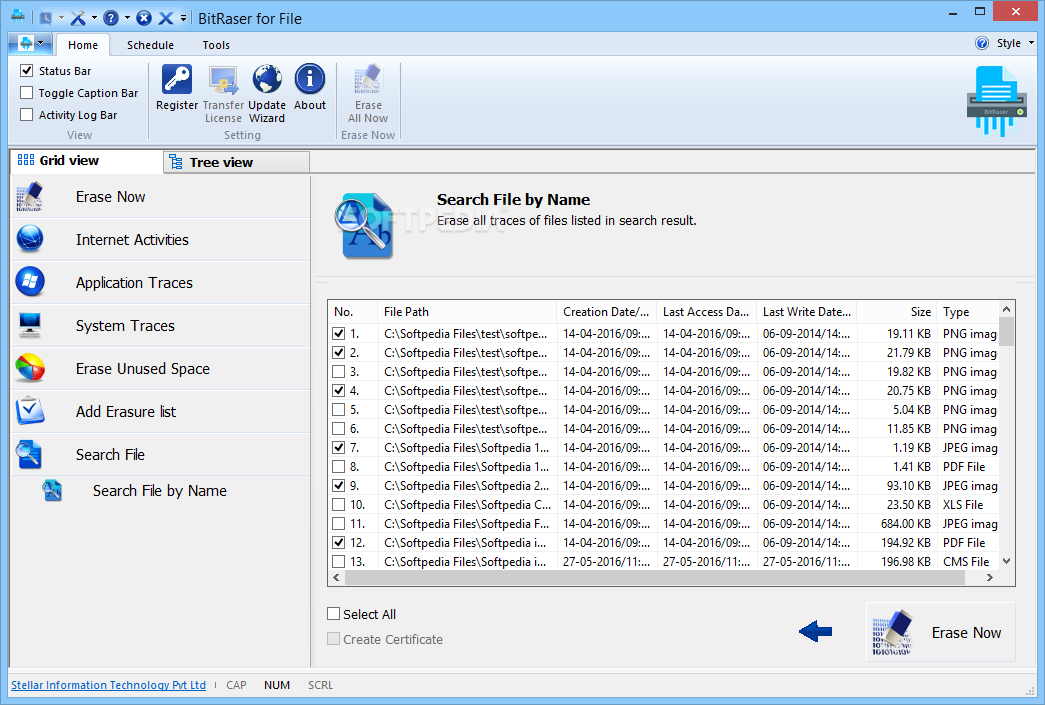Image resolution: width=1045 pixels, height=705 pixels.
Task: Click the vertical scrollbar up arrow
Action: 1006,309
